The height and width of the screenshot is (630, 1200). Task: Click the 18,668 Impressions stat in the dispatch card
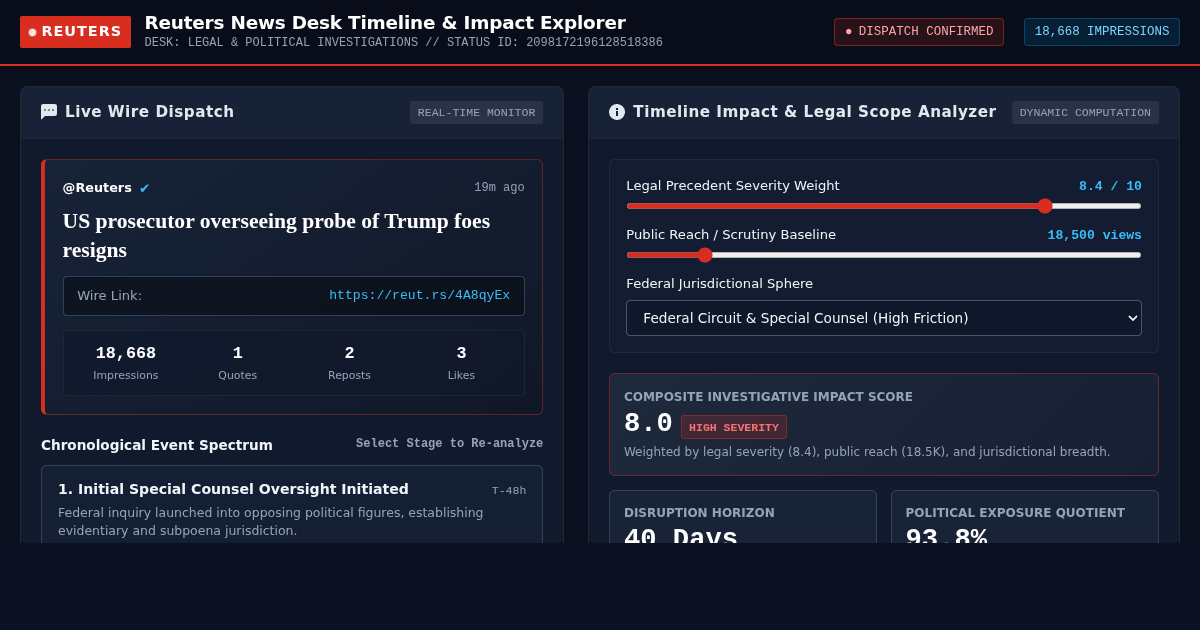tap(126, 363)
